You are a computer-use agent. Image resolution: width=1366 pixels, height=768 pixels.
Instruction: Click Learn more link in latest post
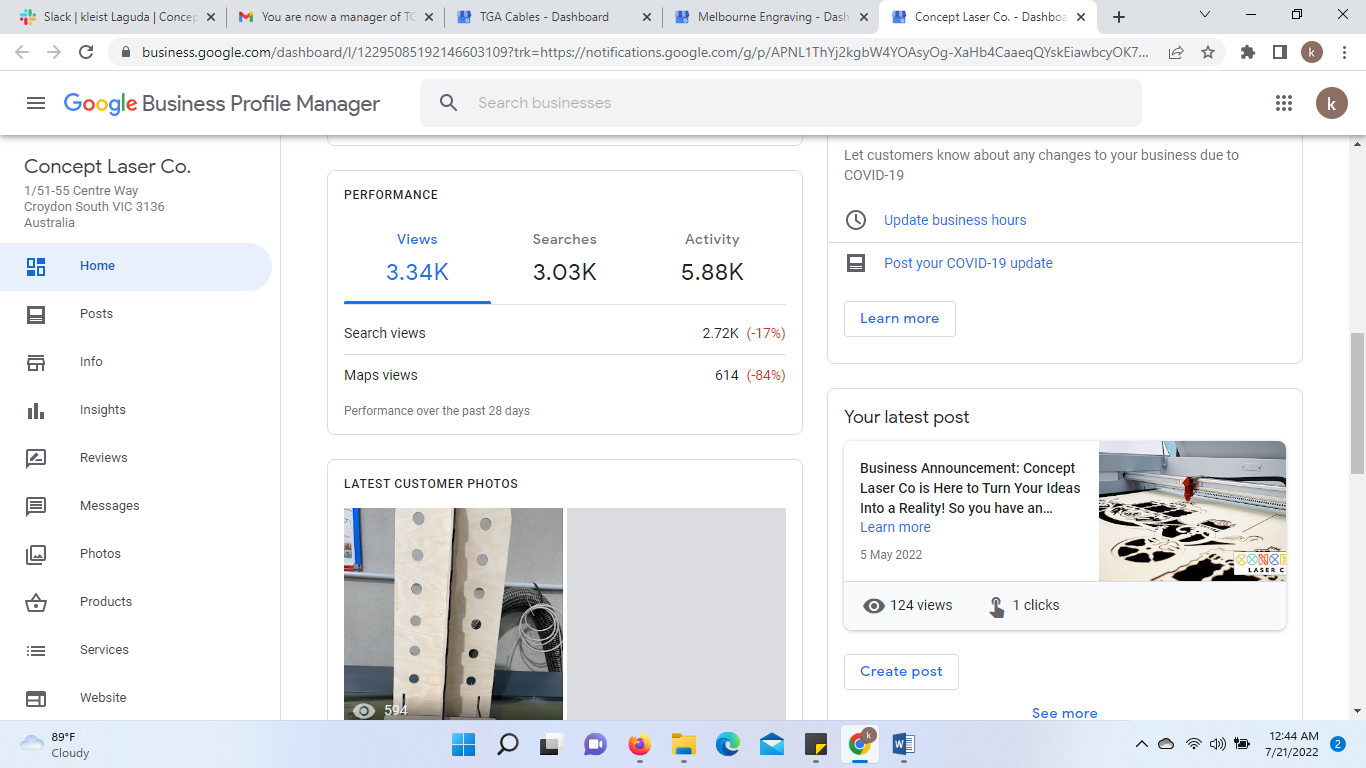[895, 527]
